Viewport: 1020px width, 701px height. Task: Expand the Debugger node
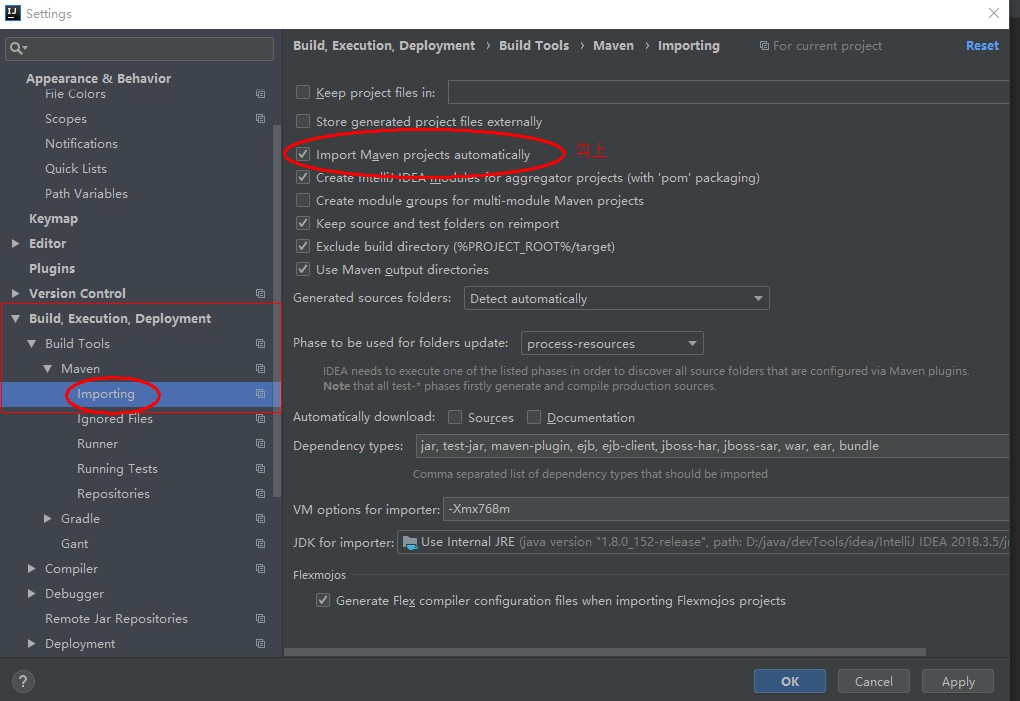click(x=31, y=593)
